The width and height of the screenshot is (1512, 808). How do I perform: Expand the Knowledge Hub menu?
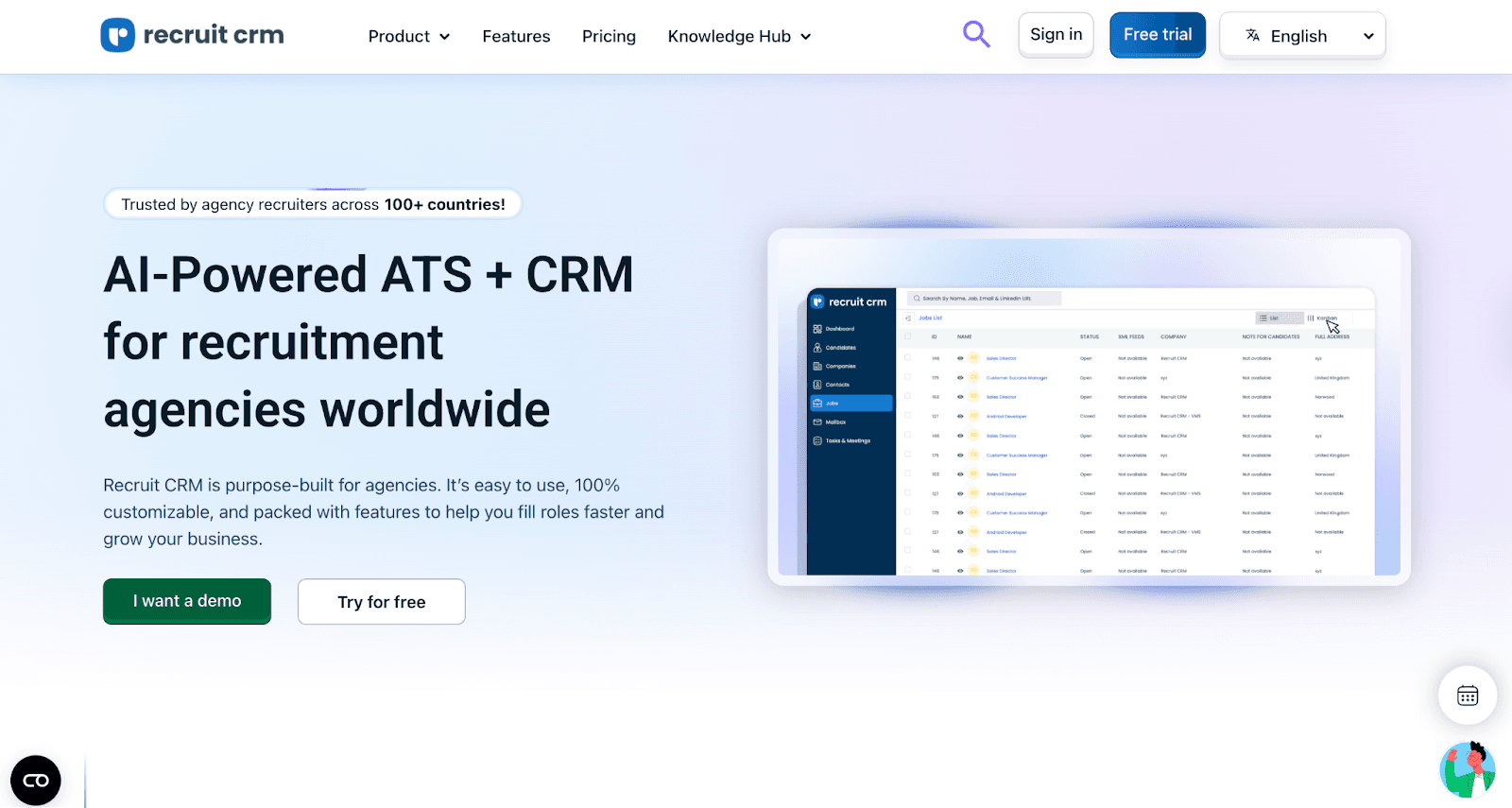click(740, 36)
